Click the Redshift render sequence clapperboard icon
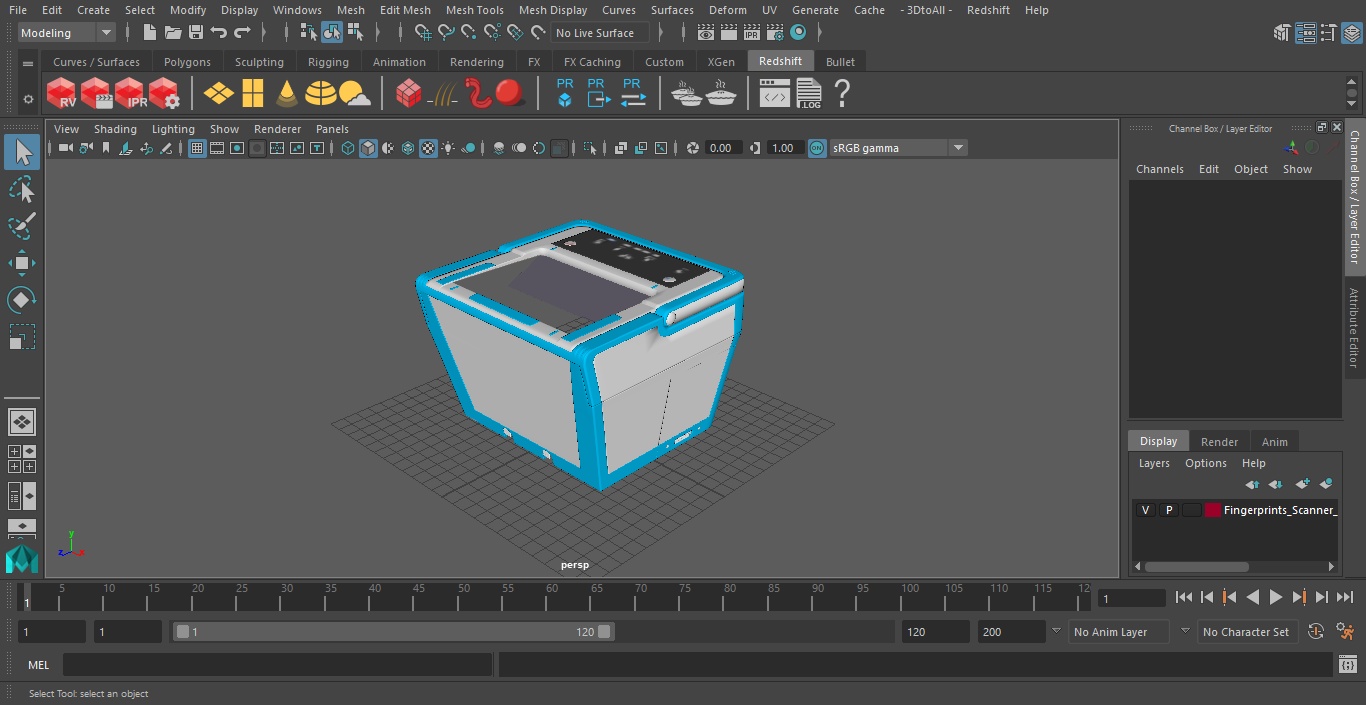The image size is (1366, 705). coord(96,94)
